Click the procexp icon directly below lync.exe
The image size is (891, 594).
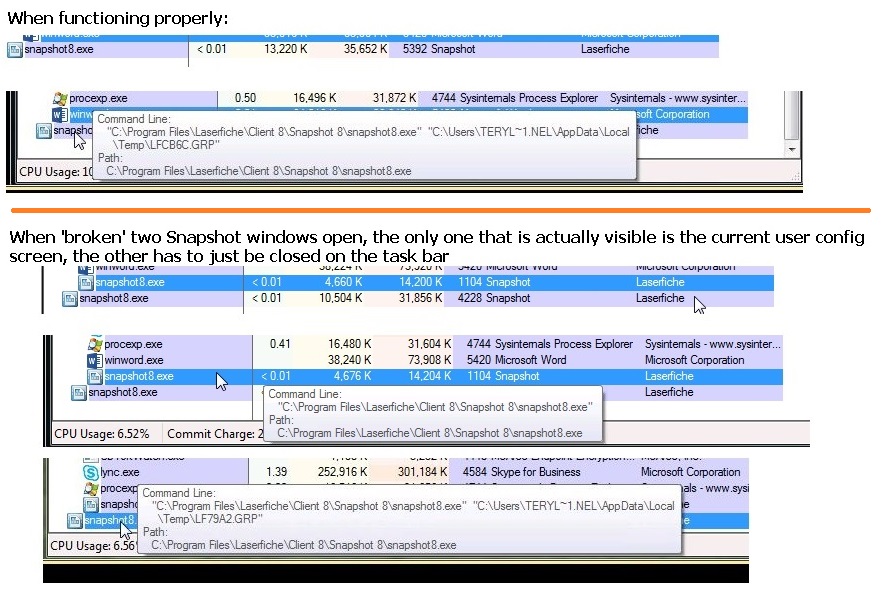coord(91,488)
